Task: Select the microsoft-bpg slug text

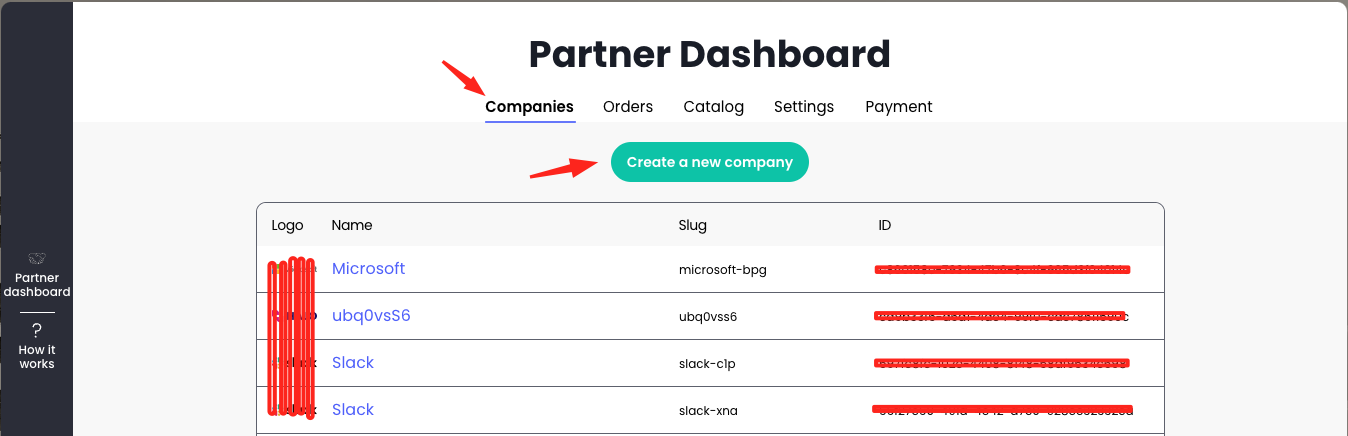Action: 723,270
